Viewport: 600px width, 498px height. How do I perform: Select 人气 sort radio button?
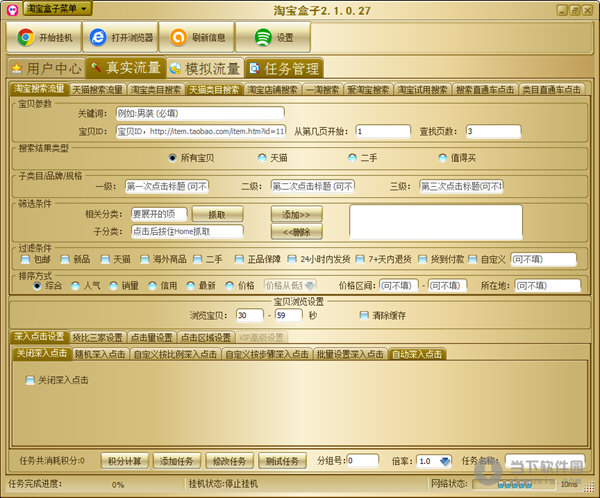pos(75,286)
